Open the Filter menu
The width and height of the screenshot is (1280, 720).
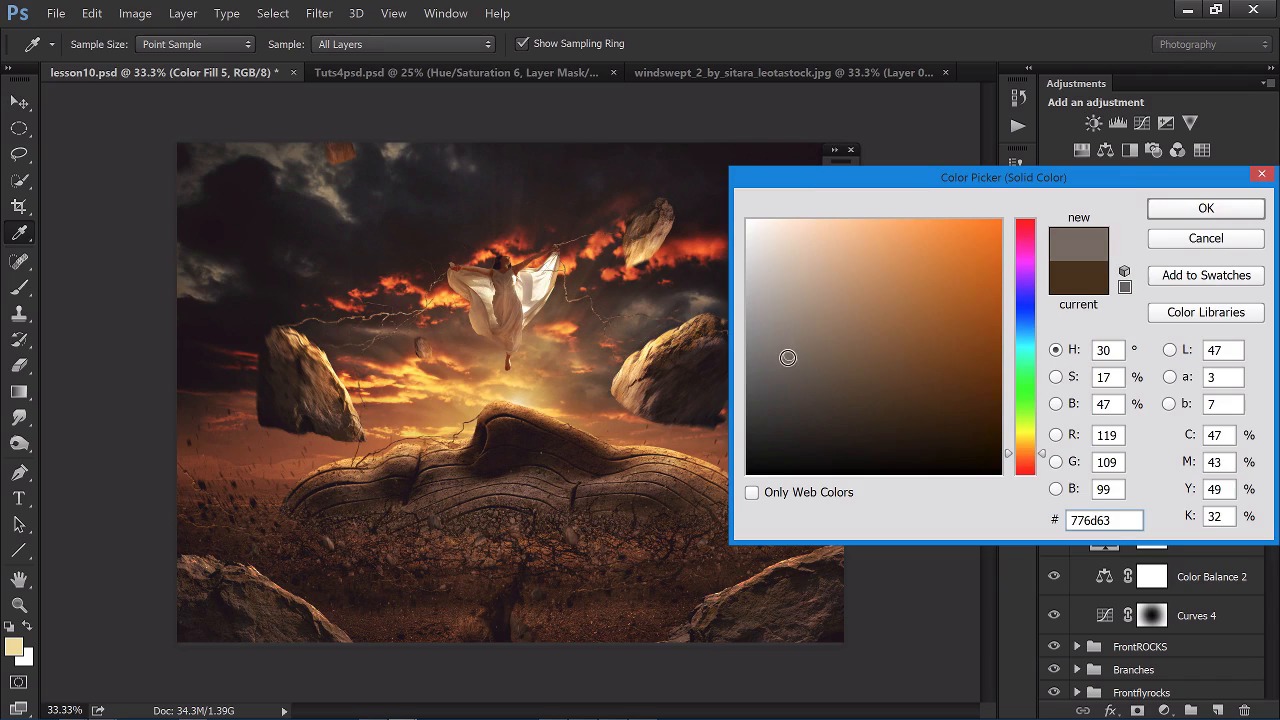click(319, 13)
